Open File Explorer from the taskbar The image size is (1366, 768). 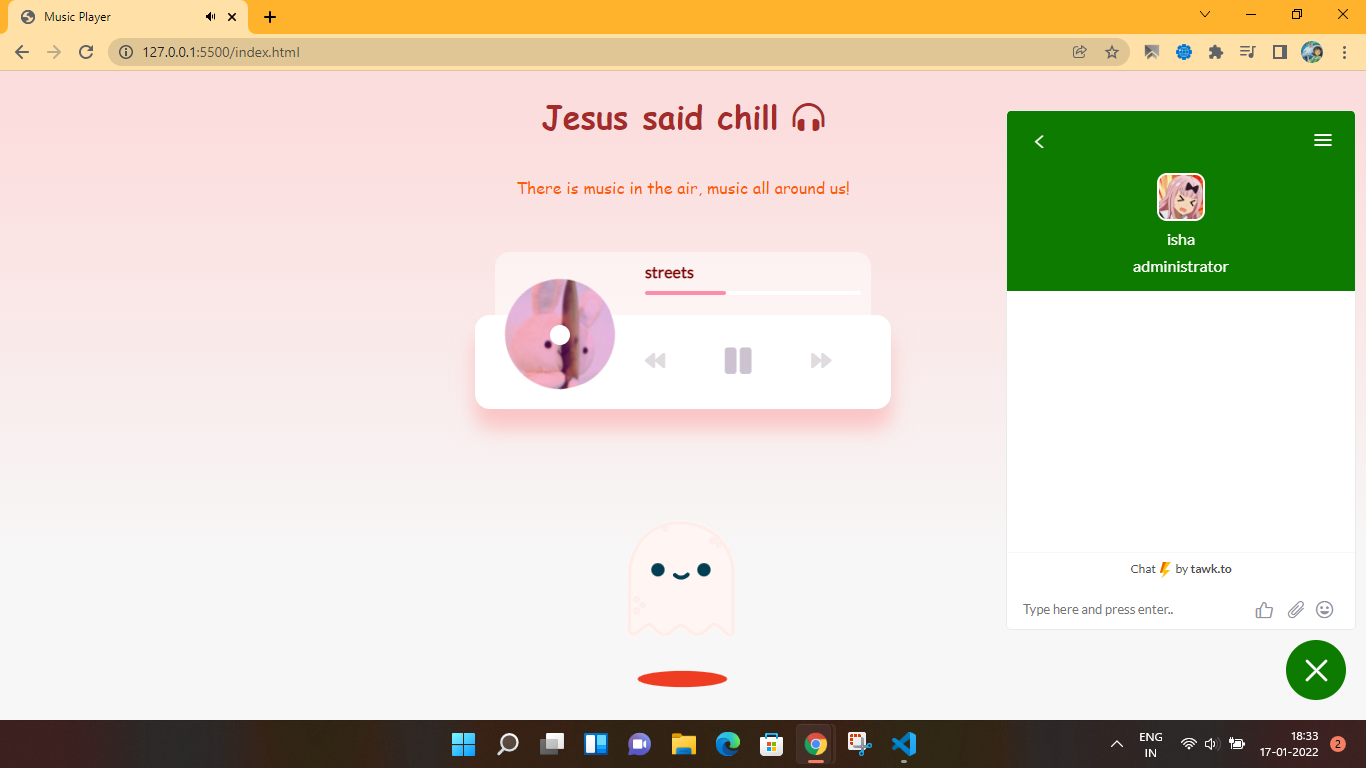(x=684, y=744)
